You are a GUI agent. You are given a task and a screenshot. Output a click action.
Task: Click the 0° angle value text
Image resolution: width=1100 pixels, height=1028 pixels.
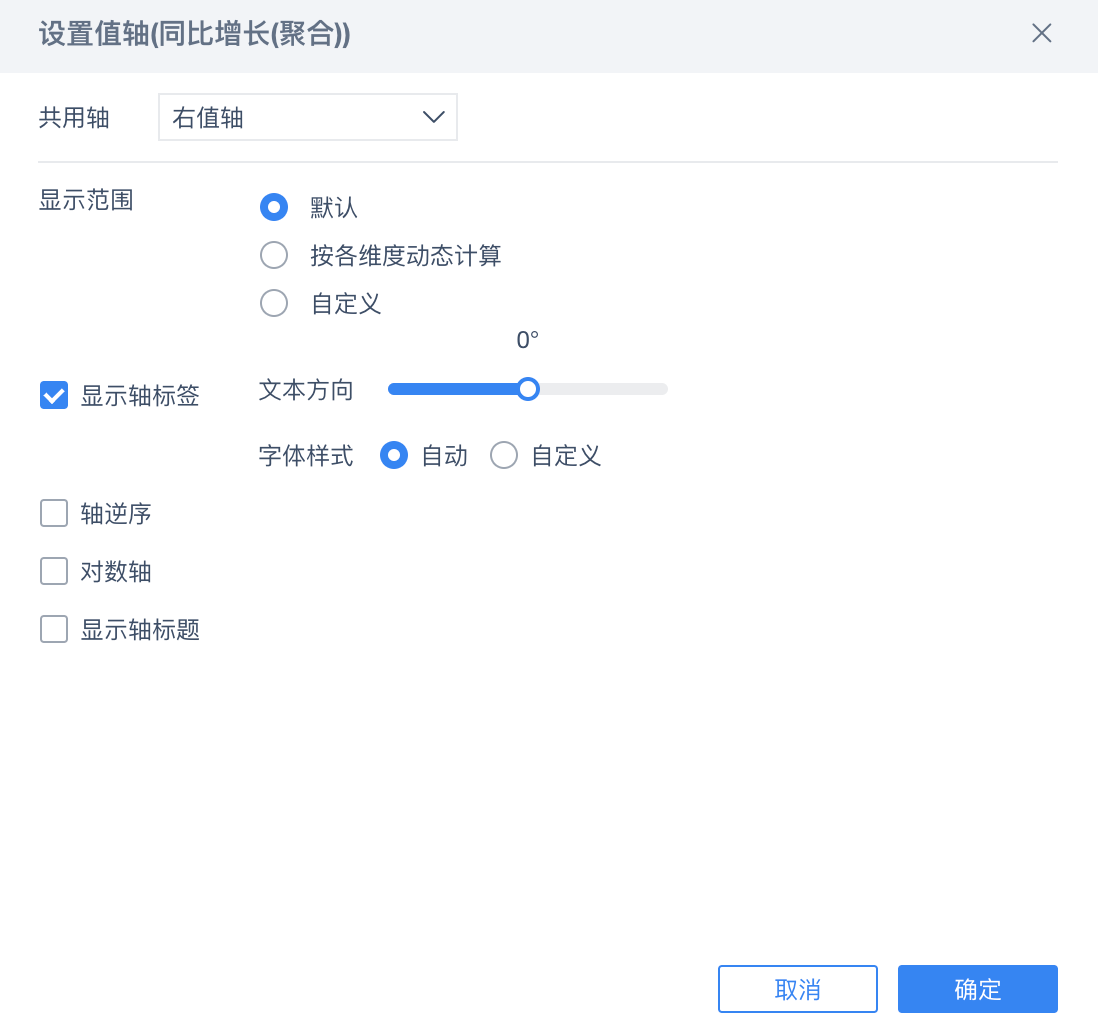(528, 340)
